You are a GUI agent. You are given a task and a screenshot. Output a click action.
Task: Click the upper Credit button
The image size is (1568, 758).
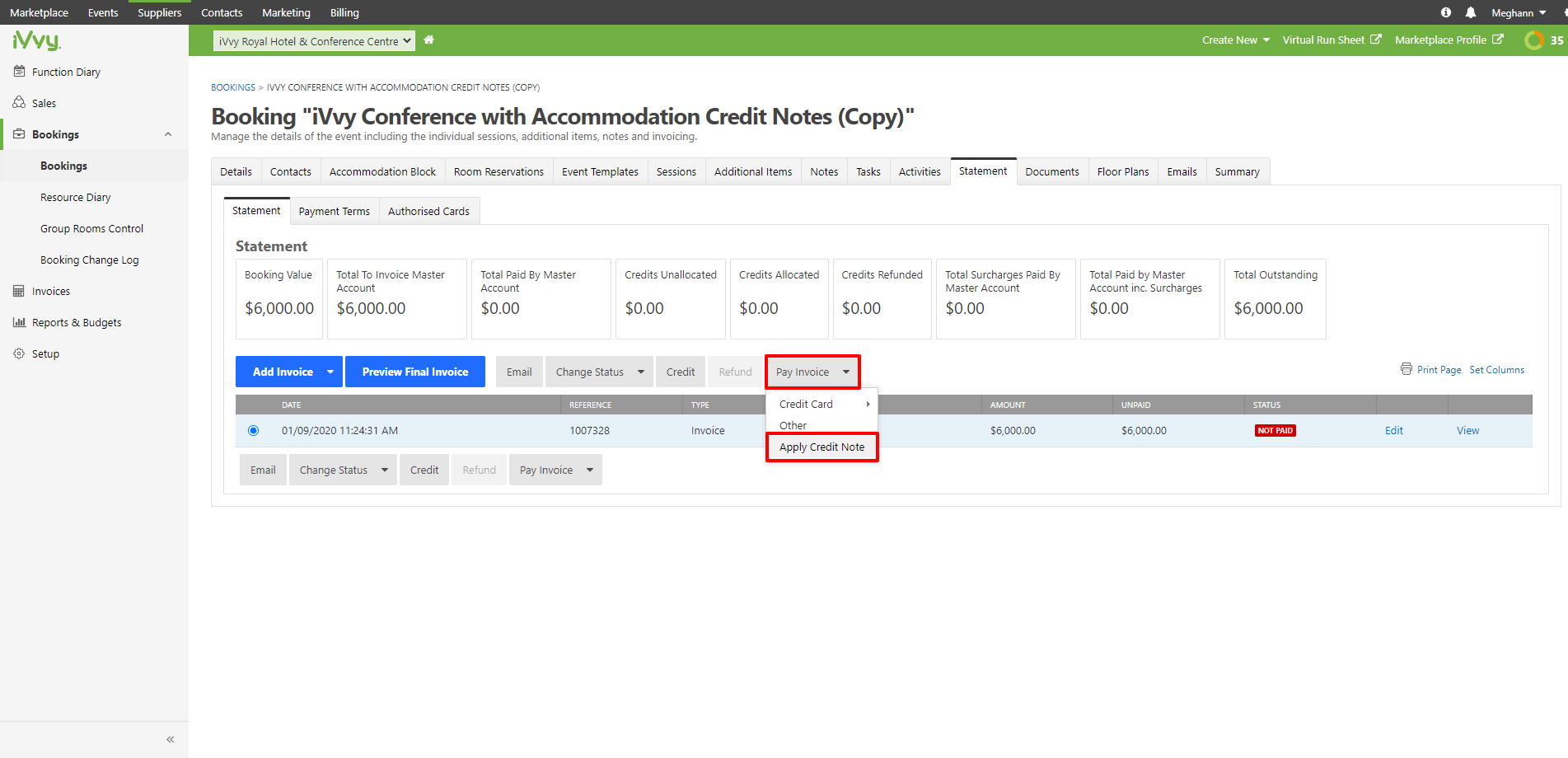(x=681, y=372)
